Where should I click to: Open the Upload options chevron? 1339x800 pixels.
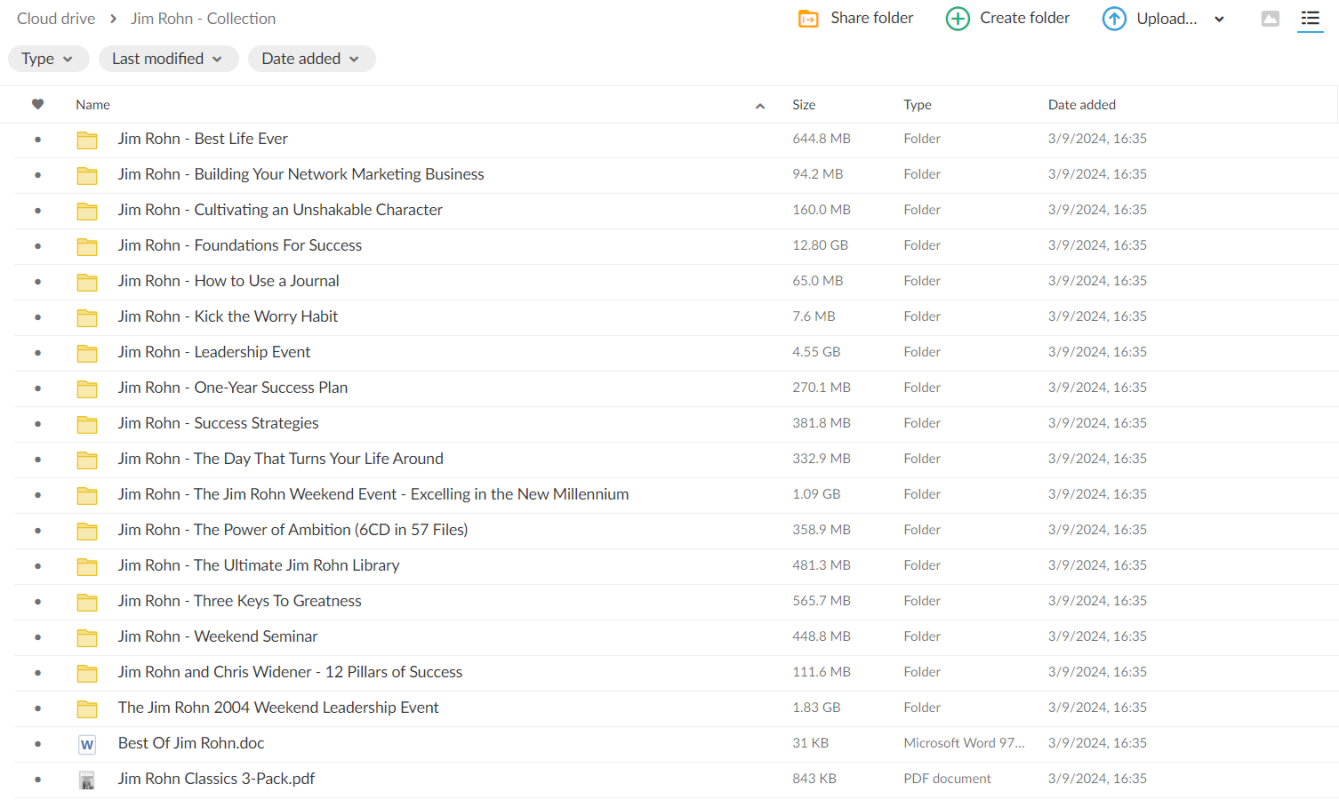pos(1219,19)
